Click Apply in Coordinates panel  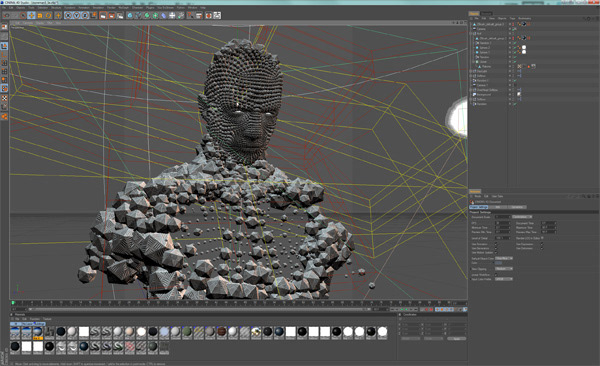tap(457, 339)
